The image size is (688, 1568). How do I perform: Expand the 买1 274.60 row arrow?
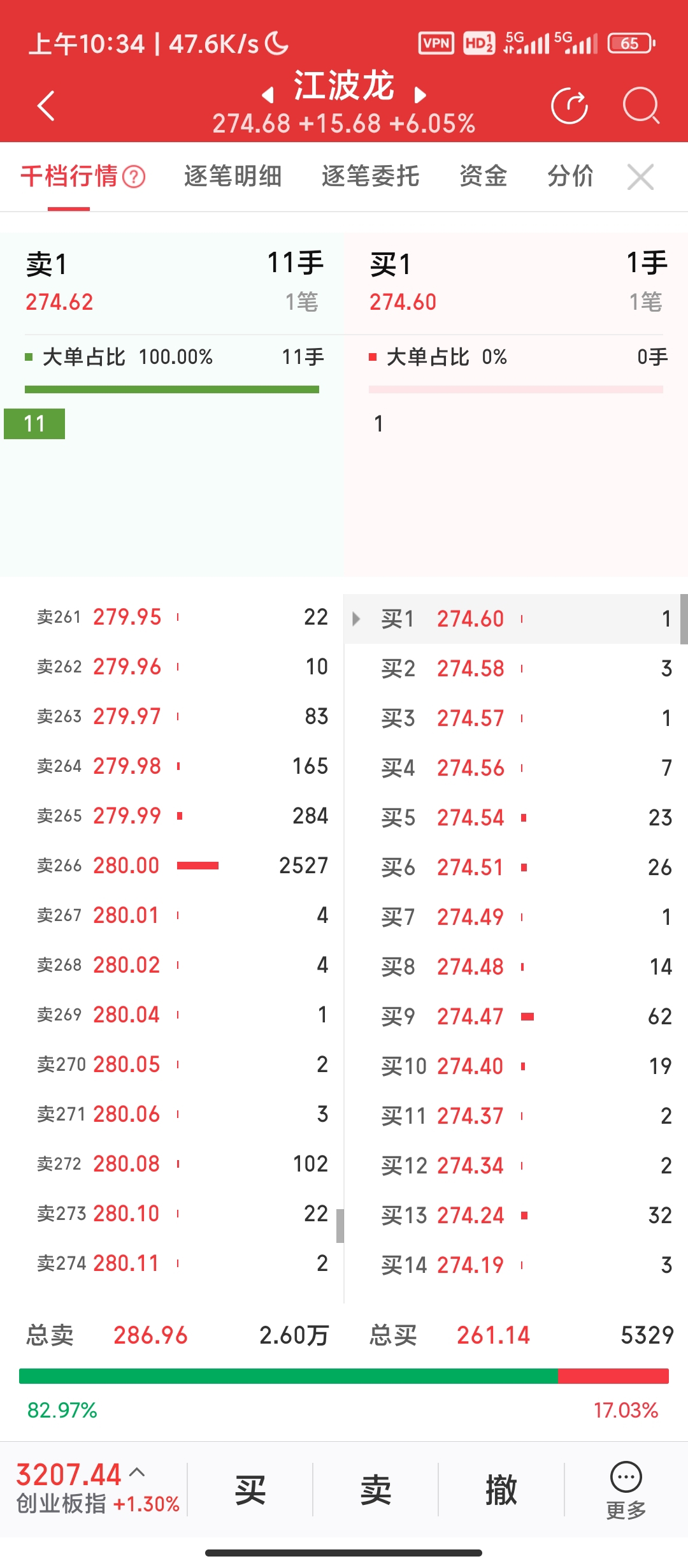point(356,619)
